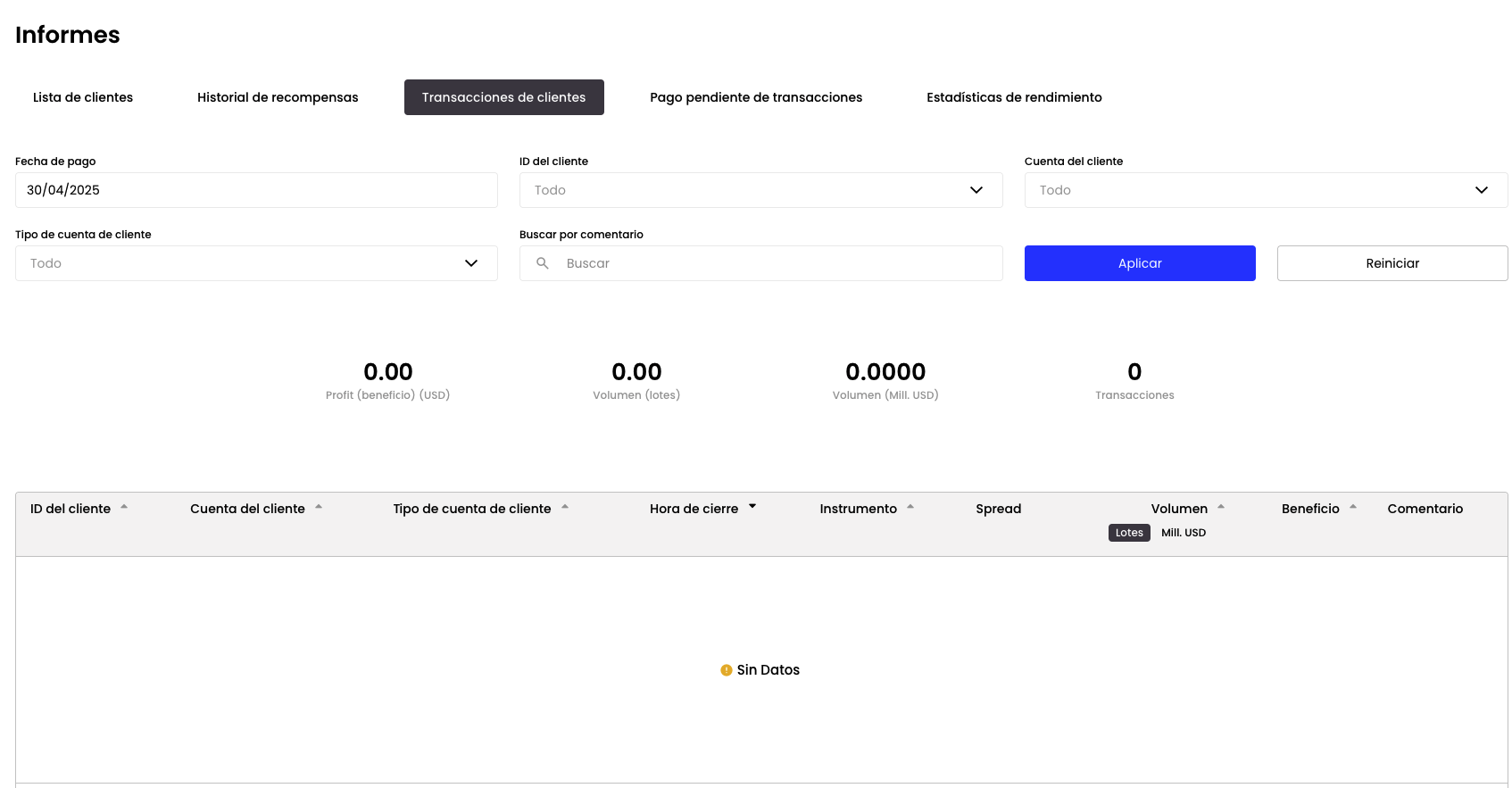Image resolution: width=1512 pixels, height=788 pixels.
Task: Click the Buscar por comentario search field
Action: (760, 263)
